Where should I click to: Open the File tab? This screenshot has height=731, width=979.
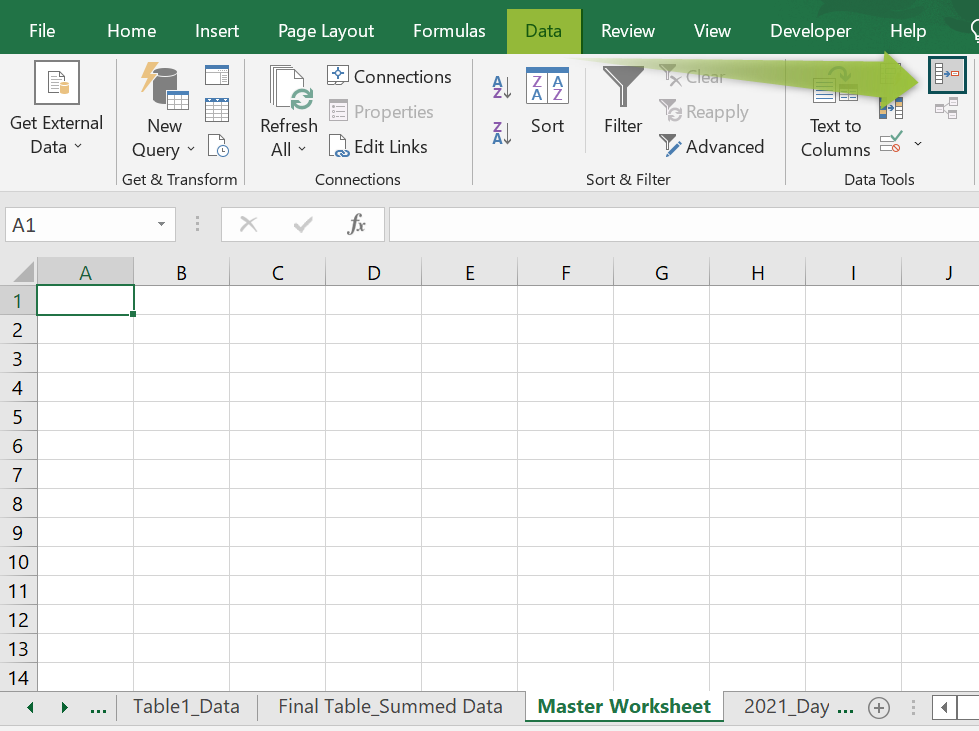(42, 31)
